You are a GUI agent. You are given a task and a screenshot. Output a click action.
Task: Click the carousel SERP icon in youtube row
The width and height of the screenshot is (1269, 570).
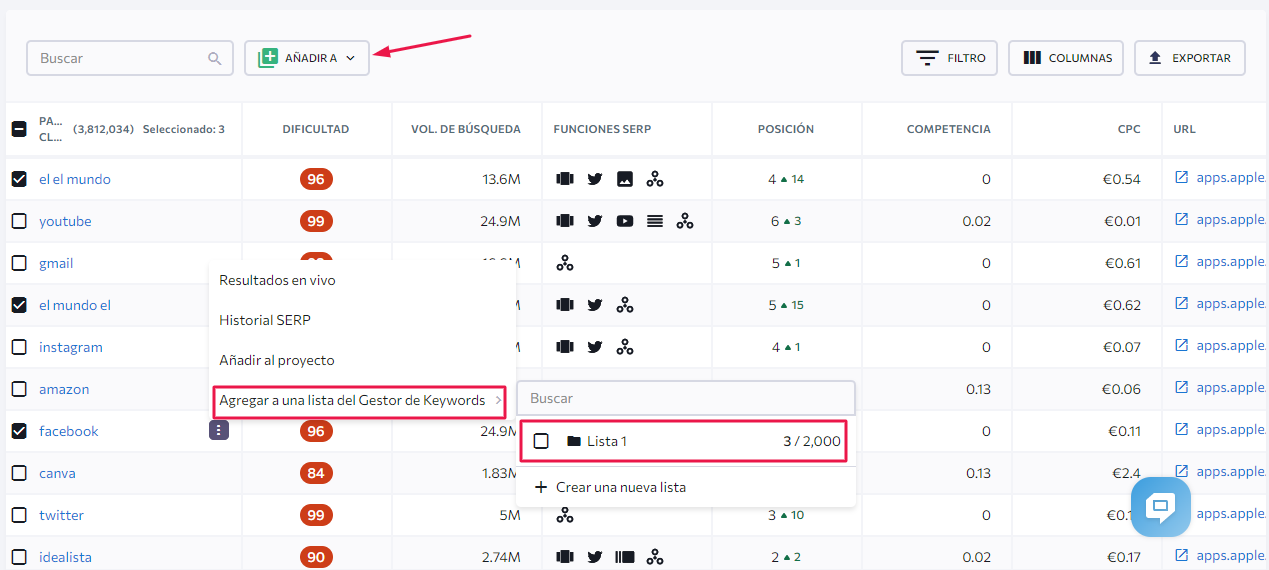click(x=565, y=221)
